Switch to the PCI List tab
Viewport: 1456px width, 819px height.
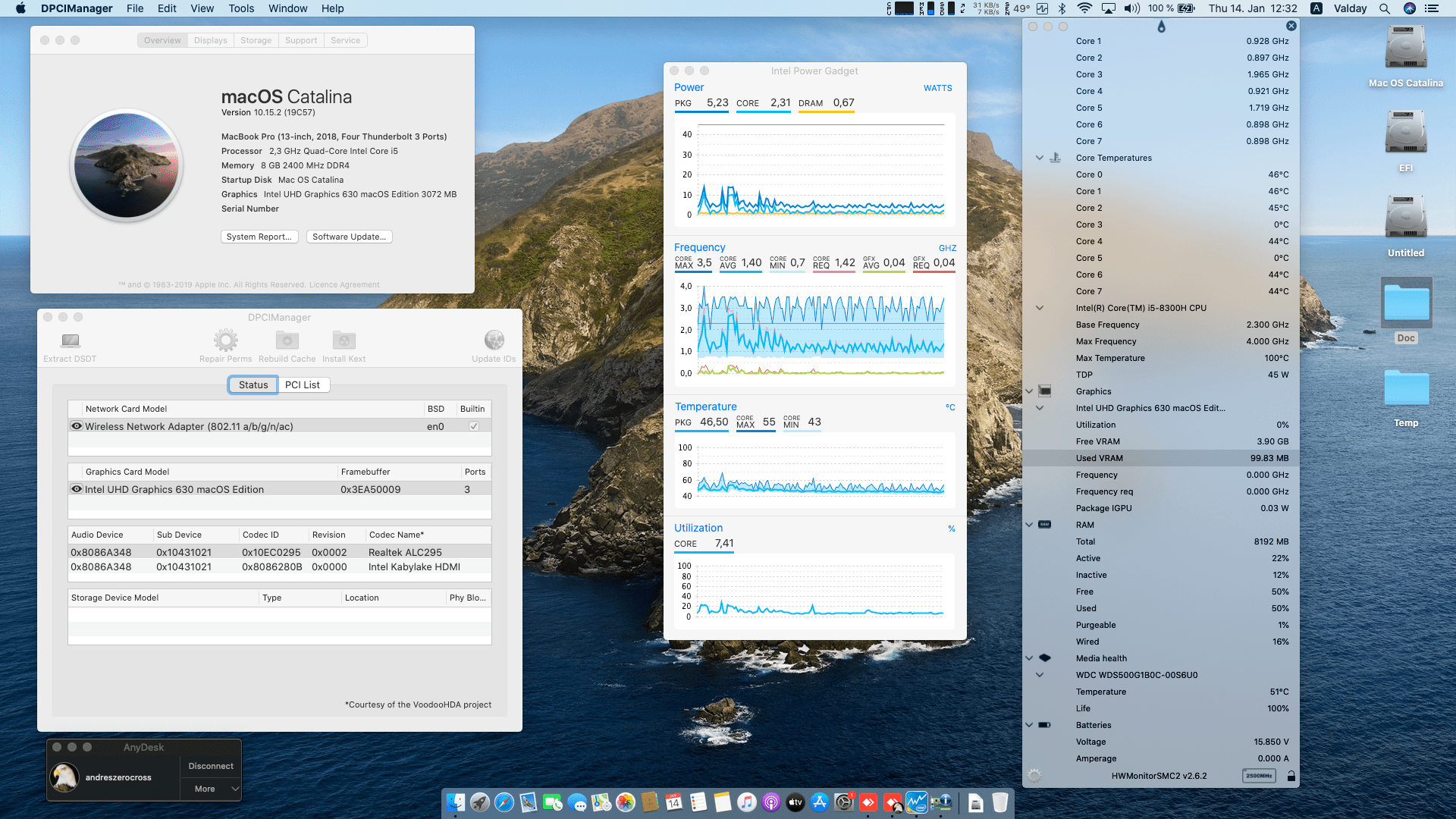point(303,384)
